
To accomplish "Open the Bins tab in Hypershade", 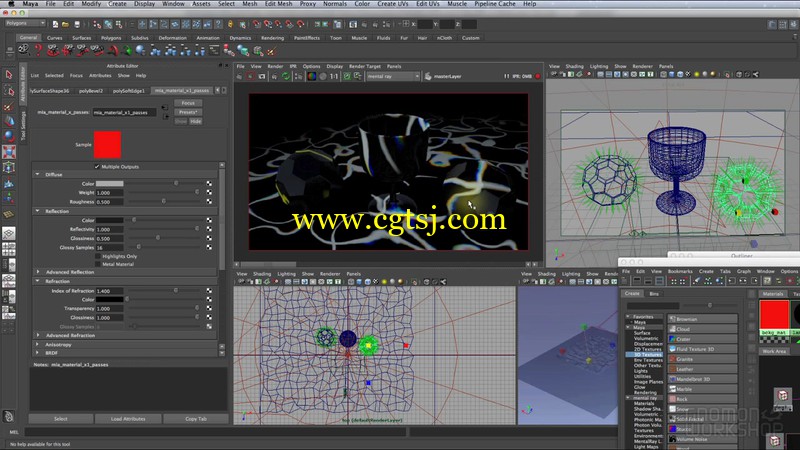I will click(654, 293).
